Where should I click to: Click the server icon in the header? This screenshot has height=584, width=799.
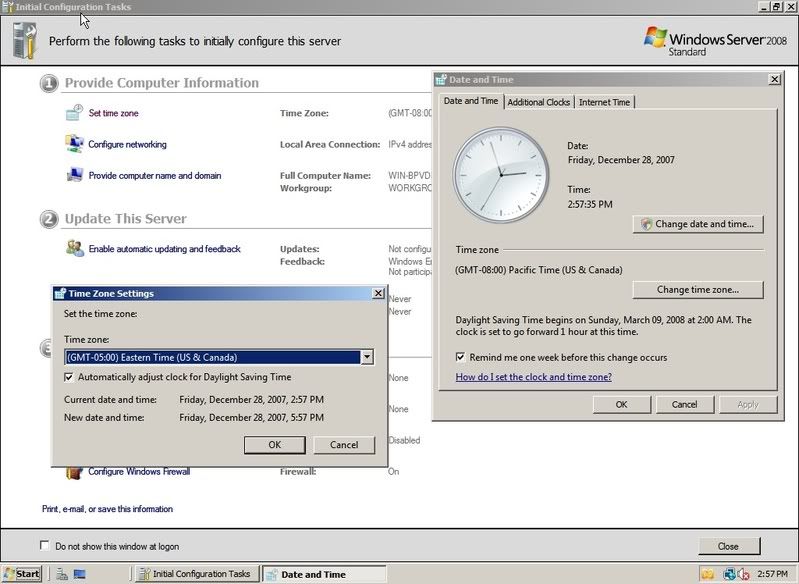tap(24, 40)
